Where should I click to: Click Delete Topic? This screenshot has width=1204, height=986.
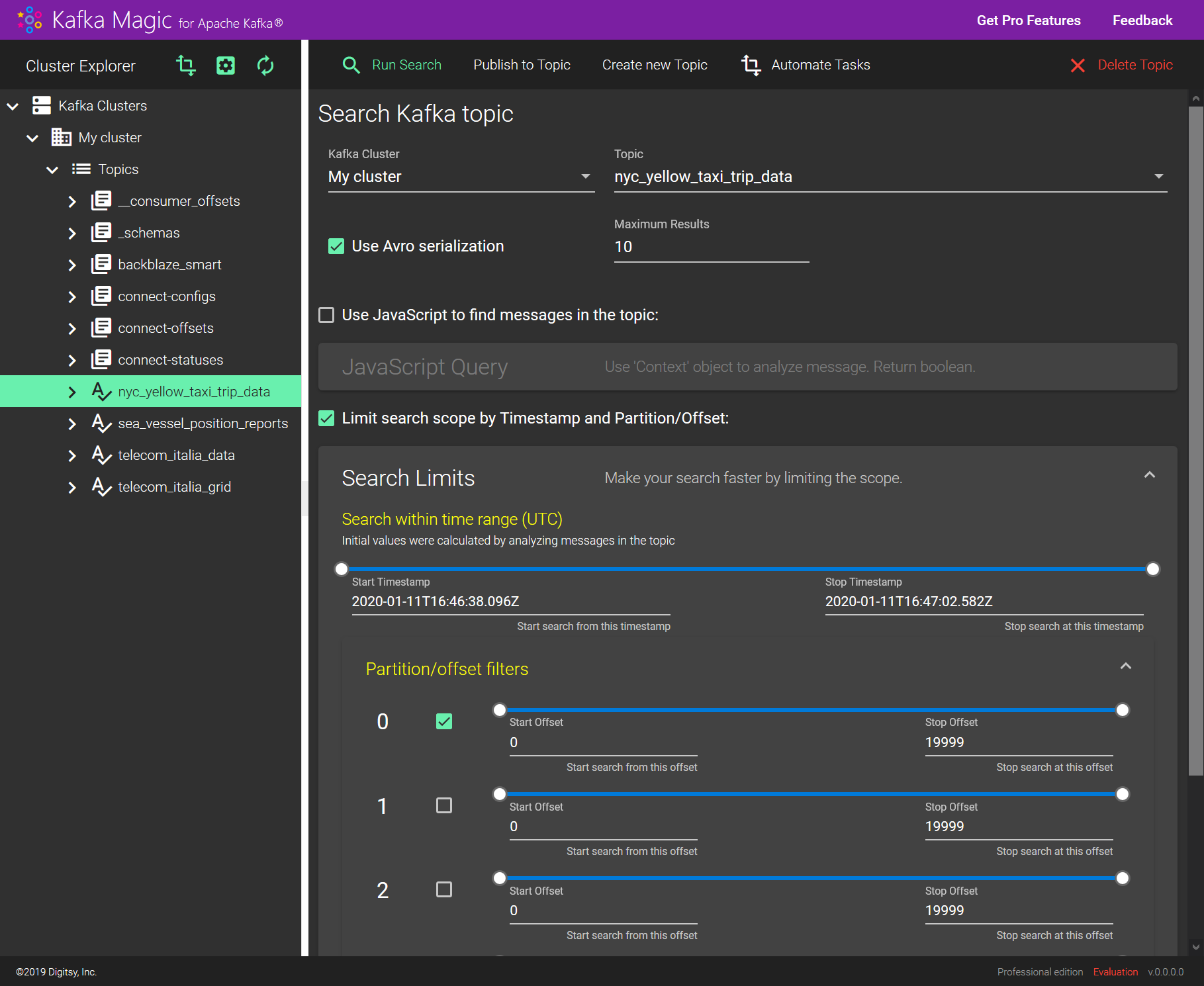[x=1135, y=65]
